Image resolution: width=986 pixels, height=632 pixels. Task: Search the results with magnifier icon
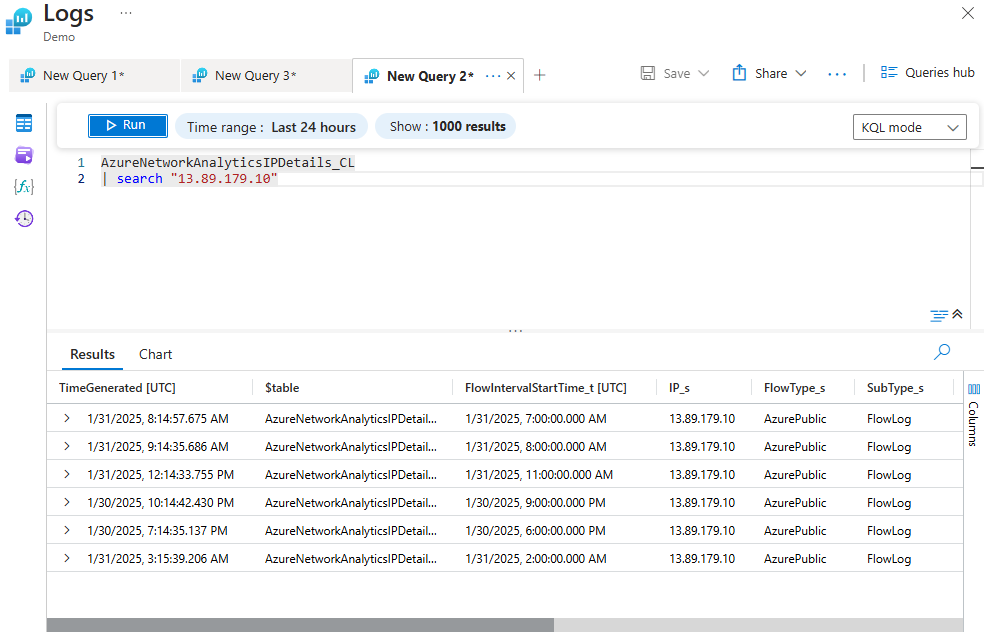(x=942, y=352)
